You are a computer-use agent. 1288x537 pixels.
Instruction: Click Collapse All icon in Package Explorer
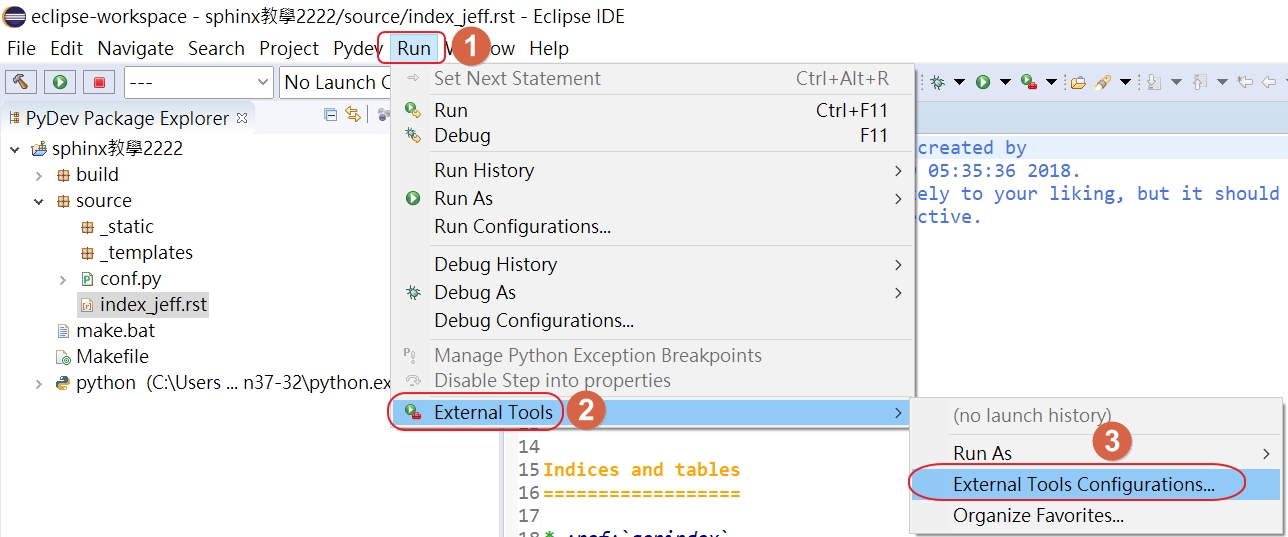coord(331,116)
